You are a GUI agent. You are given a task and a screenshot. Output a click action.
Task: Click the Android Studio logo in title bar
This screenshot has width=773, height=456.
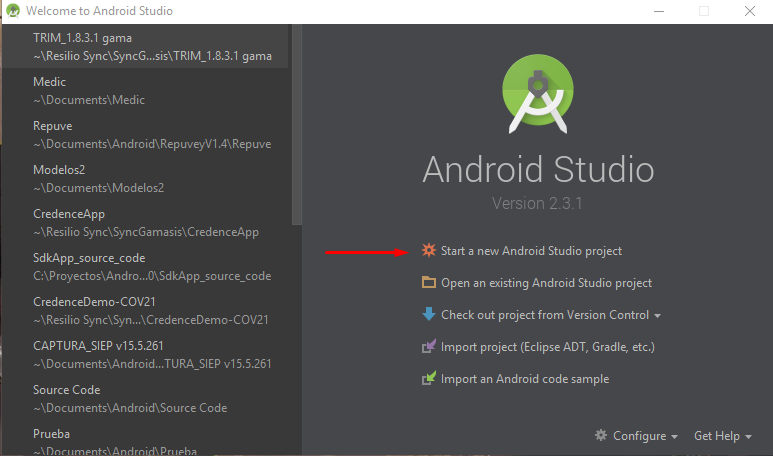click(x=13, y=11)
